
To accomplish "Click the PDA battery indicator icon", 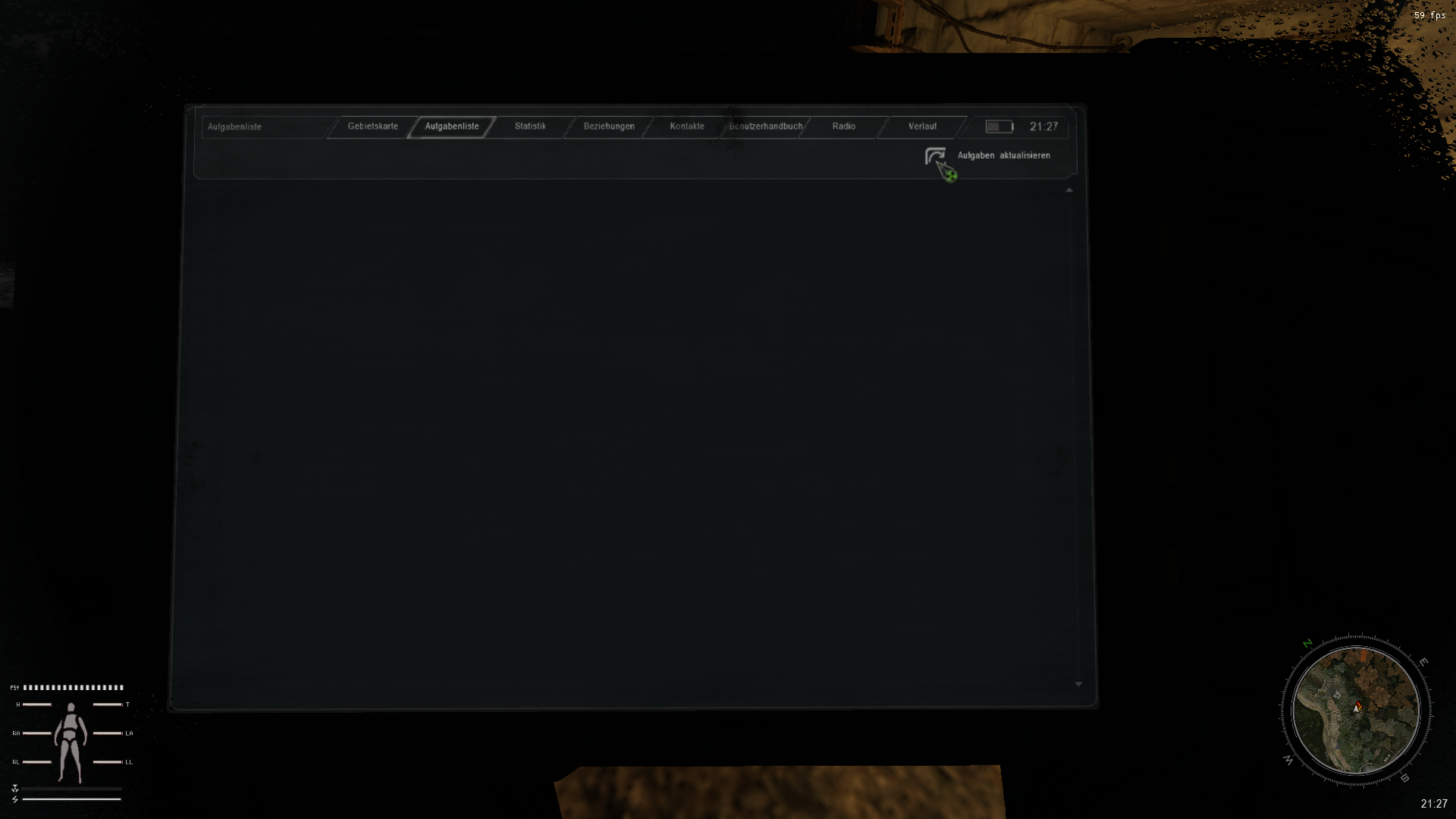I will 999,127.
